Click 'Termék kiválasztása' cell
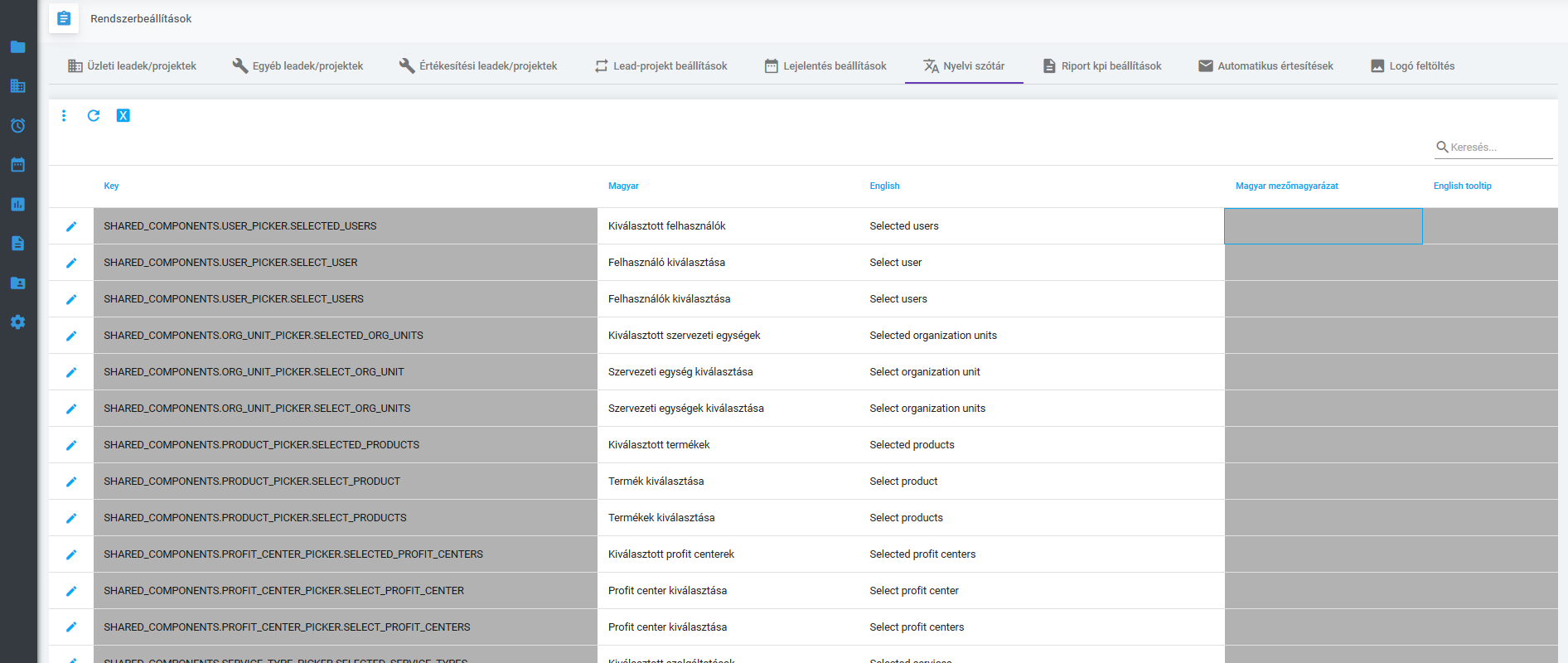Image resolution: width=1568 pixels, height=663 pixels. point(728,482)
